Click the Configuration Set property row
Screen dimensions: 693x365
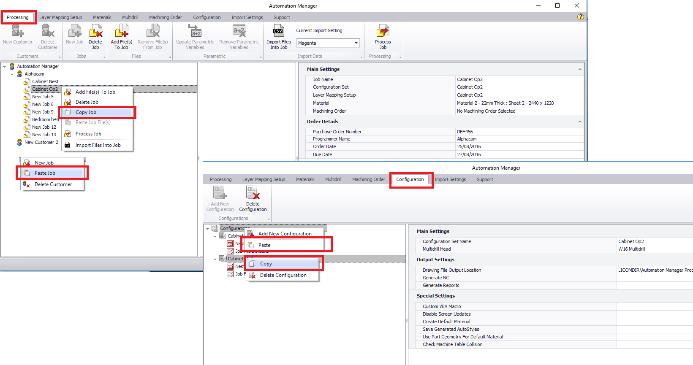pyautogui.click(x=445, y=87)
